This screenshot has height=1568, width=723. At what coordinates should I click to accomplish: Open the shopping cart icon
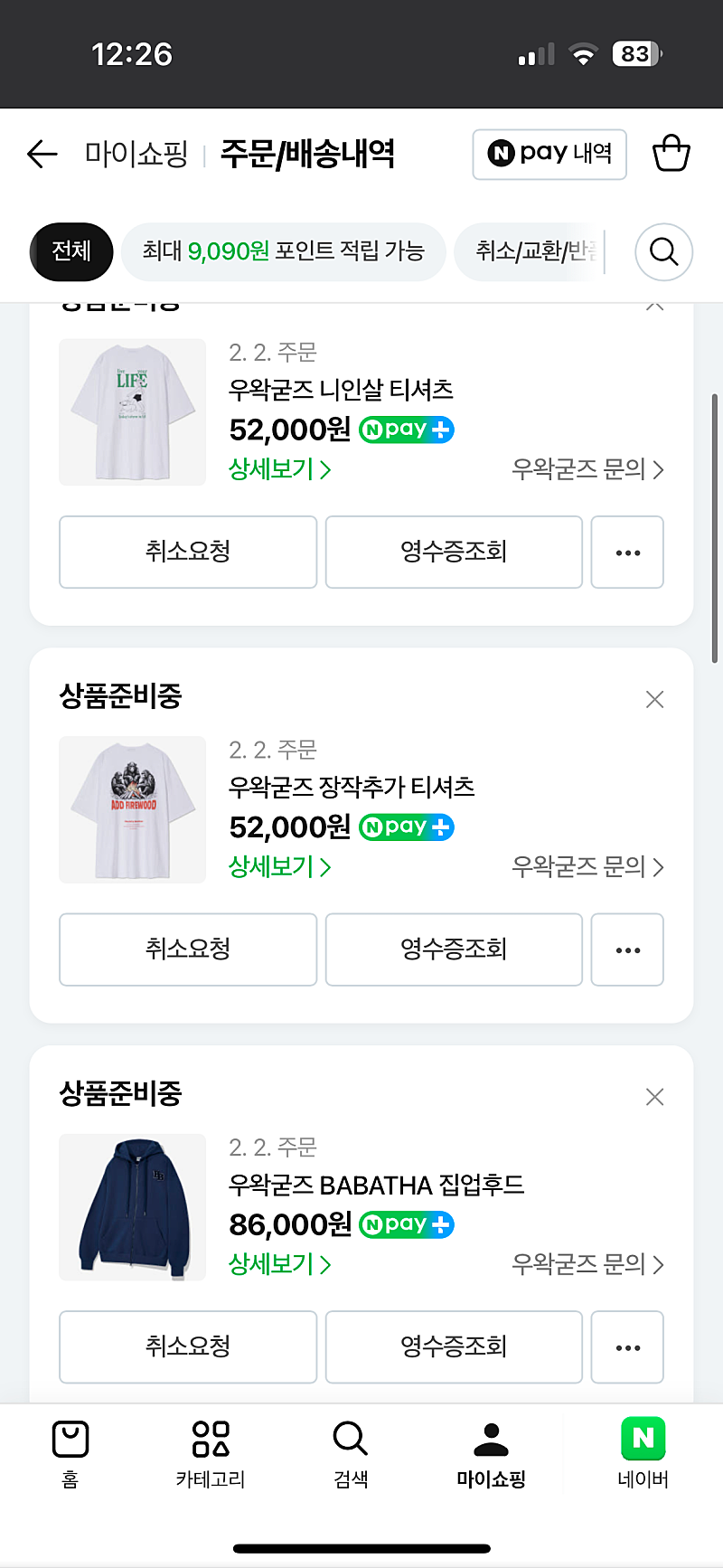tap(671, 154)
